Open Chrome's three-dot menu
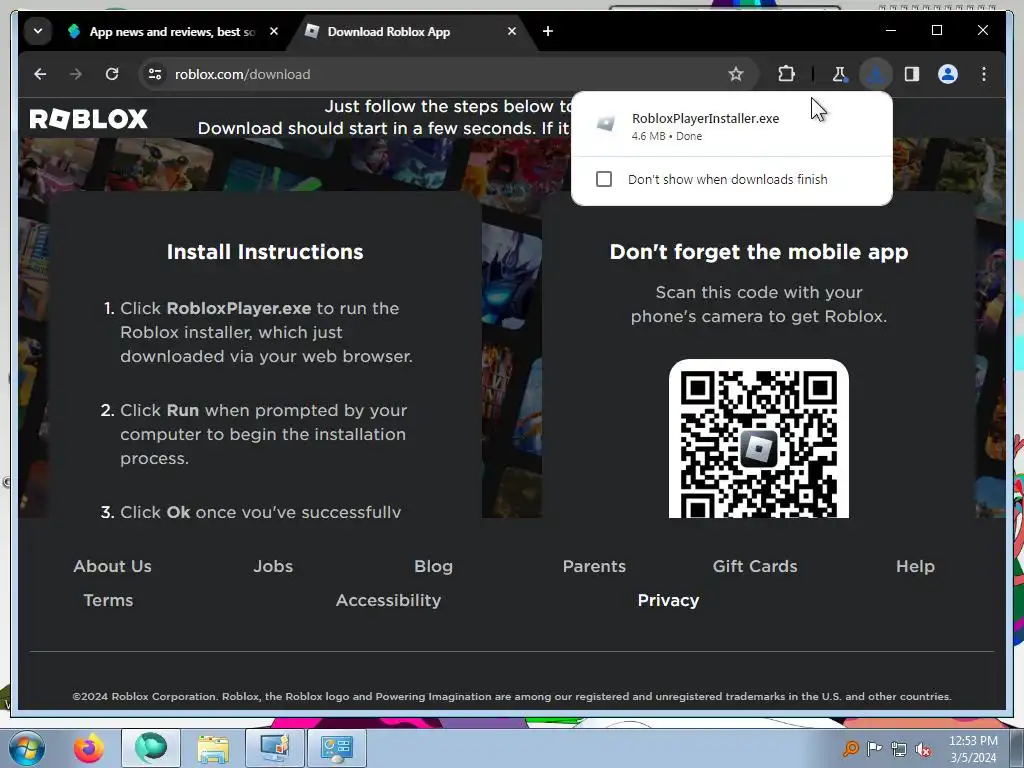 tap(984, 74)
